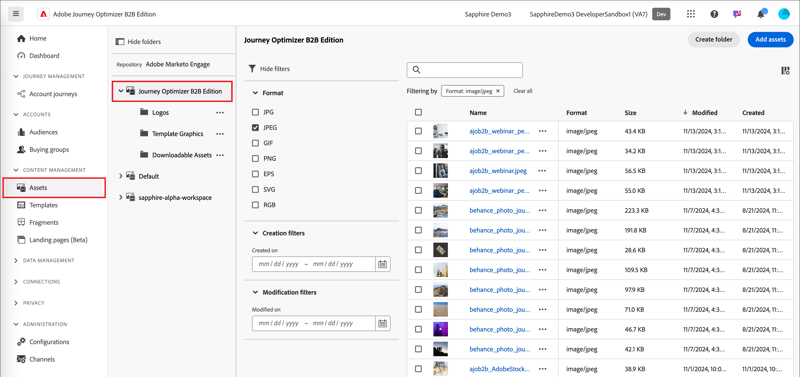Open the notifications bell icon
Viewport: 800px width, 377px height.
pyautogui.click(x=761, y=14)
